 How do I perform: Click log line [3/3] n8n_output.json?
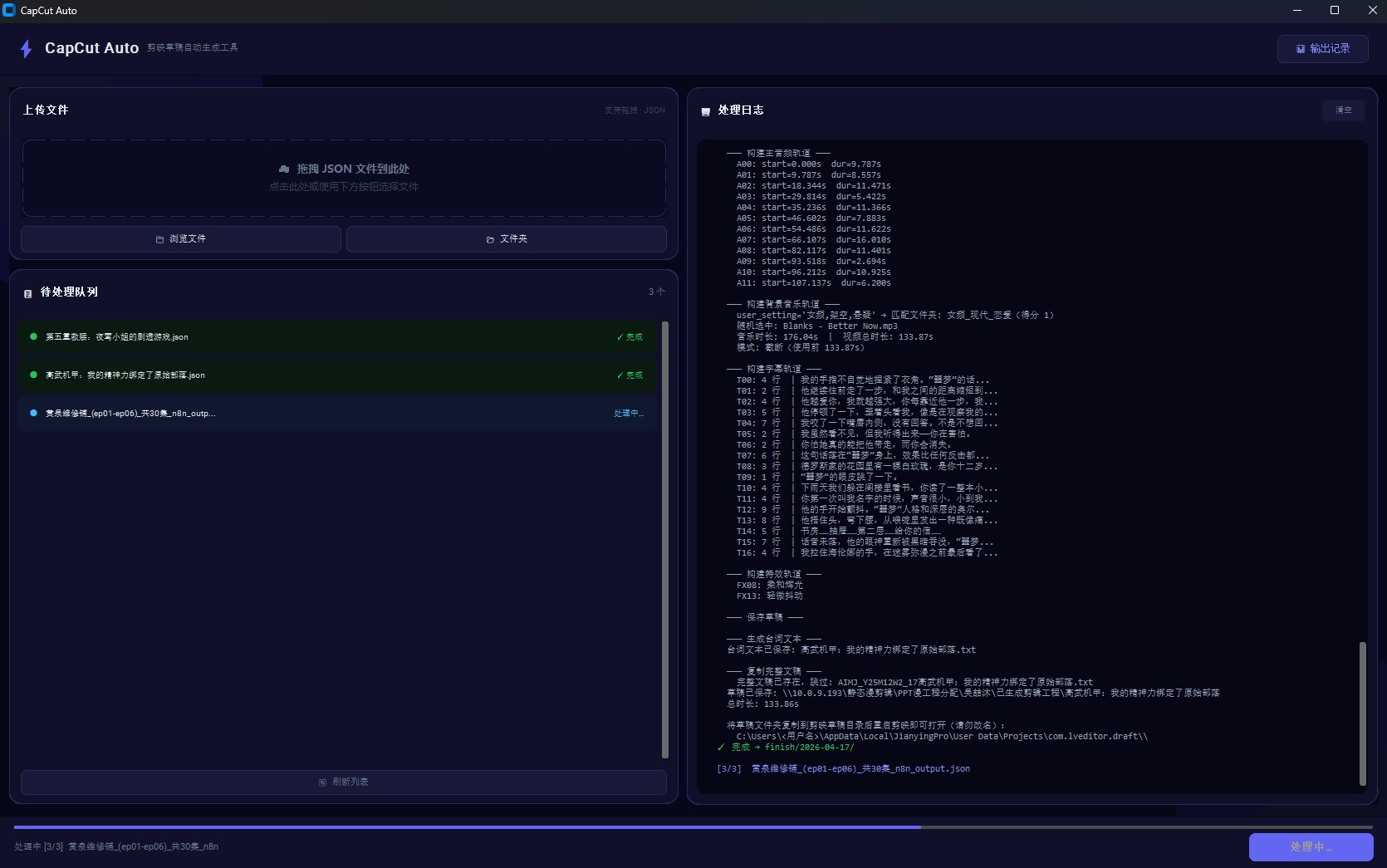[843, 769]
